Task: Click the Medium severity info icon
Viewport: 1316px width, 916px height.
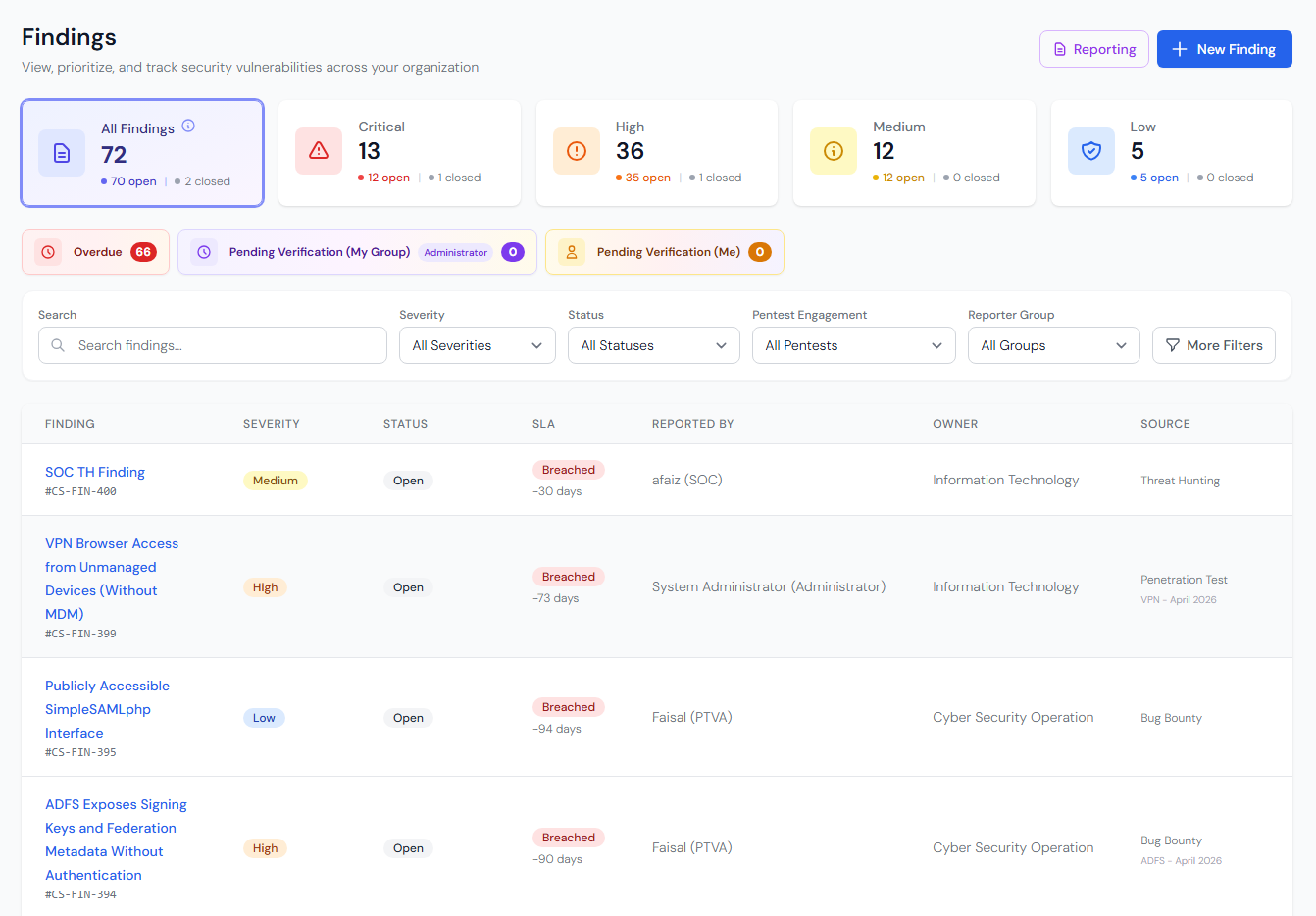Action: click(x=834, y=151)
